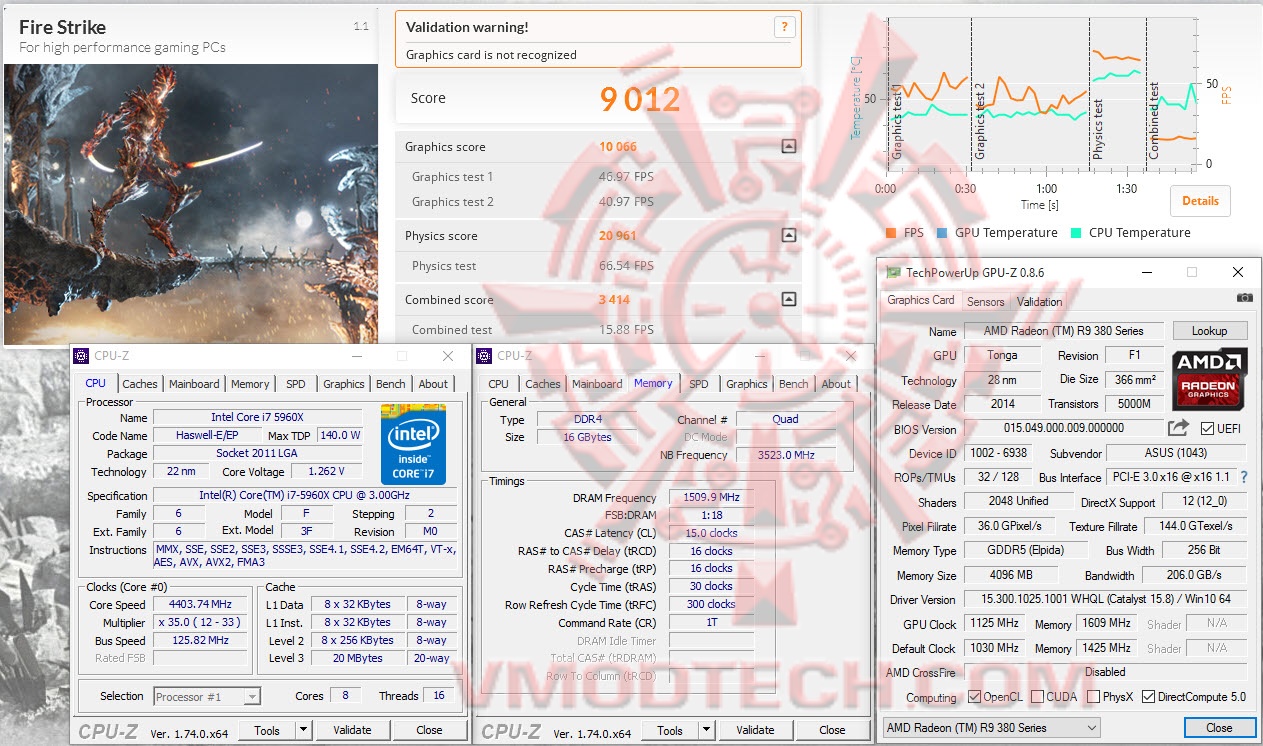Open the About tab in left CPU-Z
The image size is (1263, 746).
click(433, 384)
